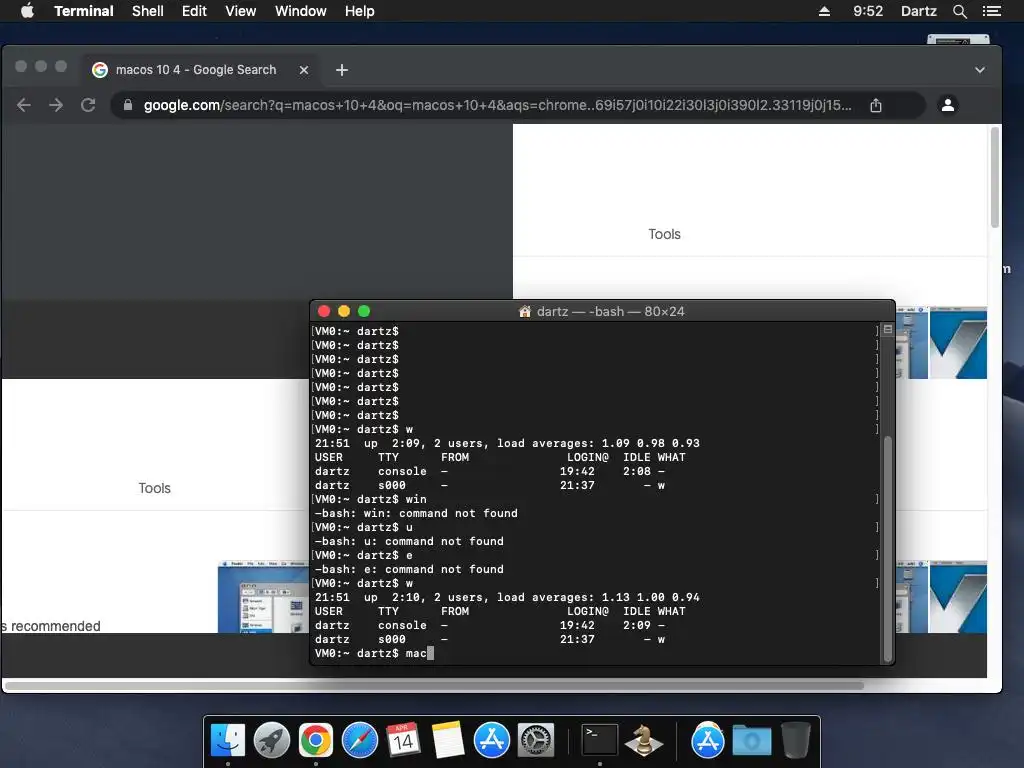This screenshot has width=1024, height=768.
Task: Open Notification Center list icon
Action: click(991, 11)
